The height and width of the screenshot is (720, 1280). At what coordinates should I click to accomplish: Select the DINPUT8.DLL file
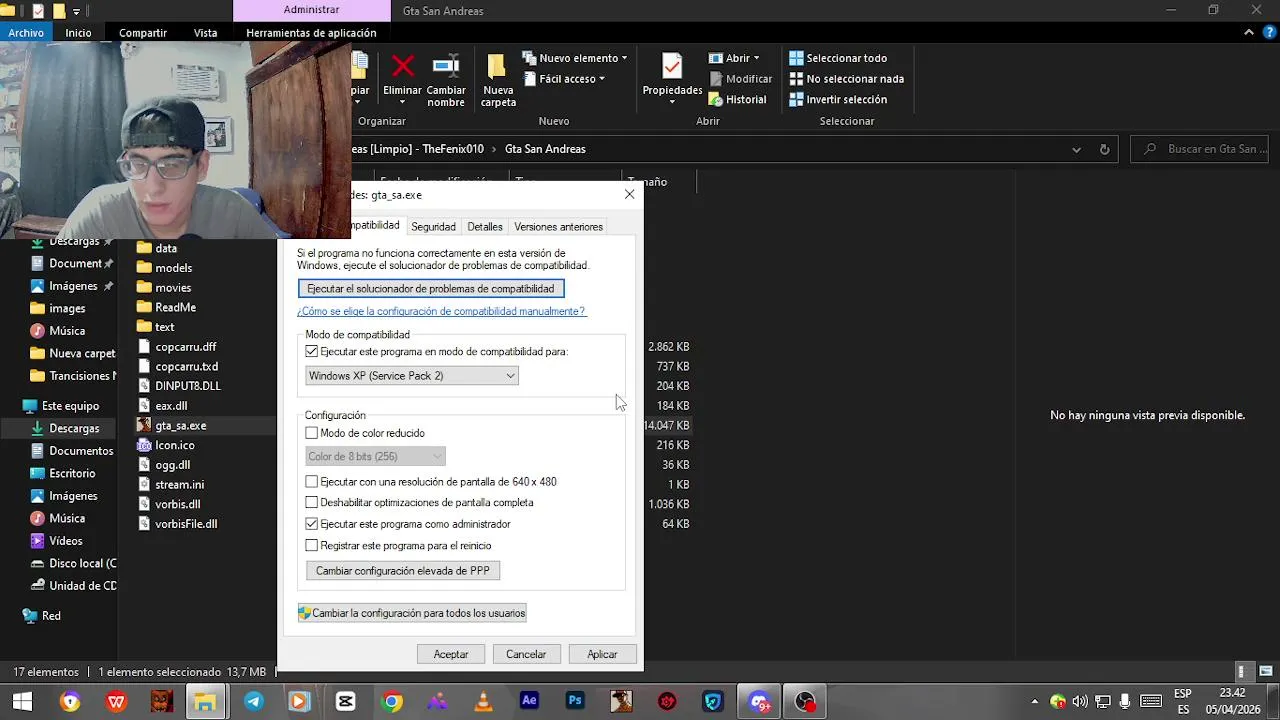[188, 386]
